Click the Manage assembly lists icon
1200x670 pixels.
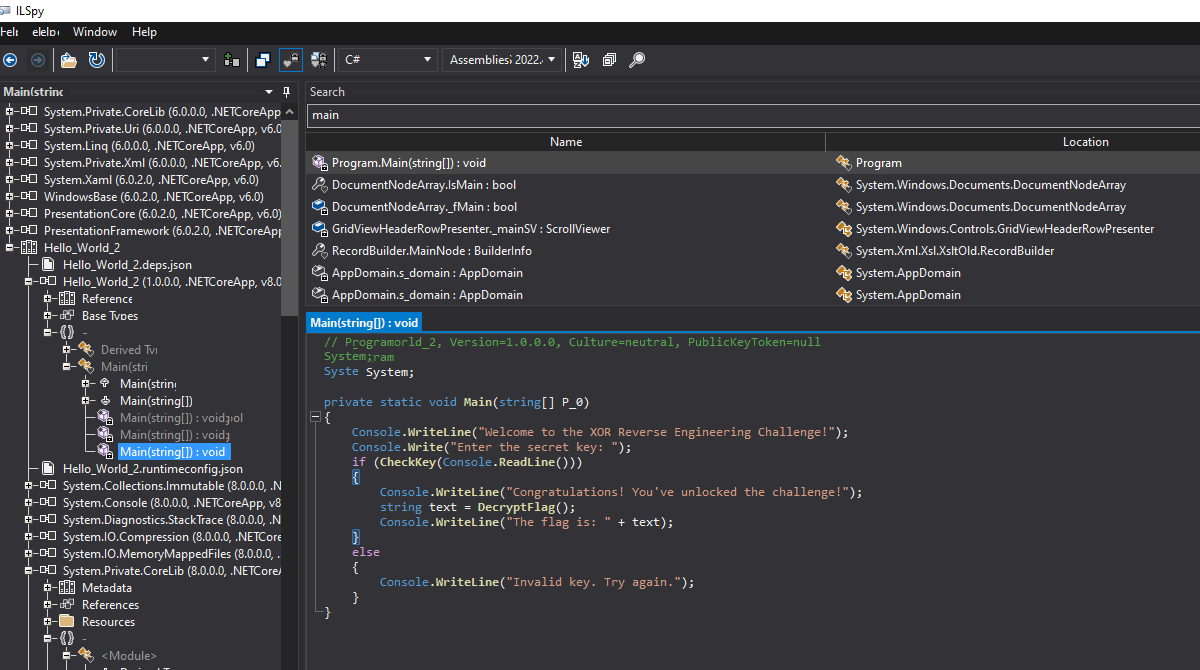click(232, 60)
